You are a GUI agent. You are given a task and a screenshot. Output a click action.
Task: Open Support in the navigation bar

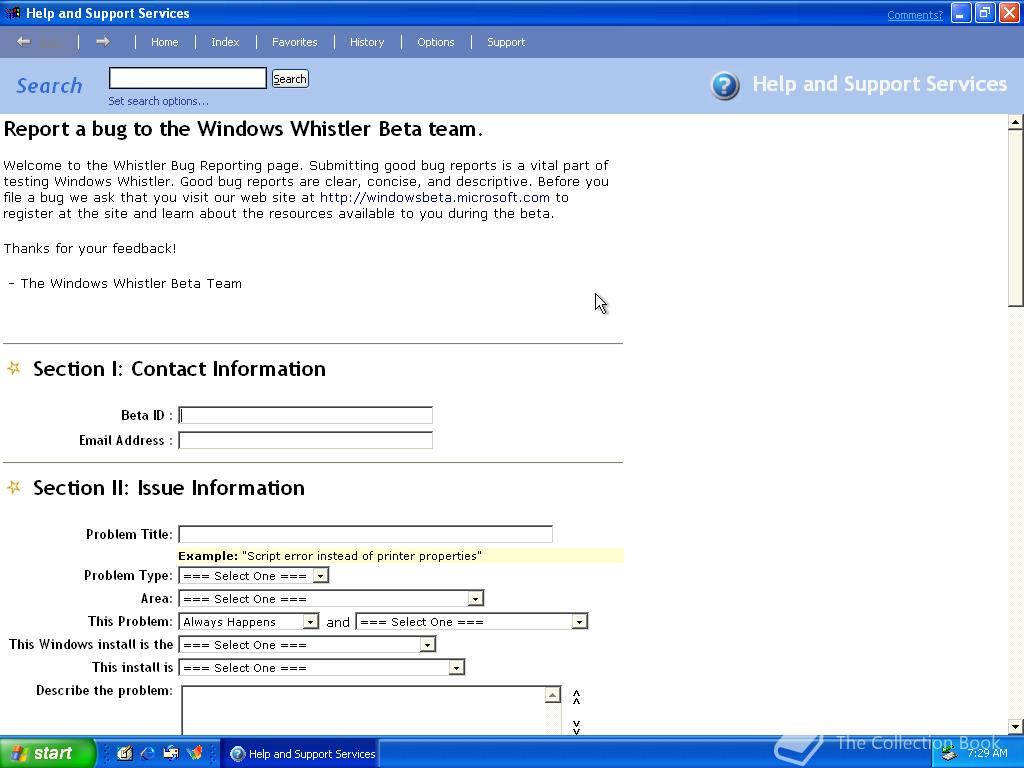pyautogui.click(x=506, y=42)
